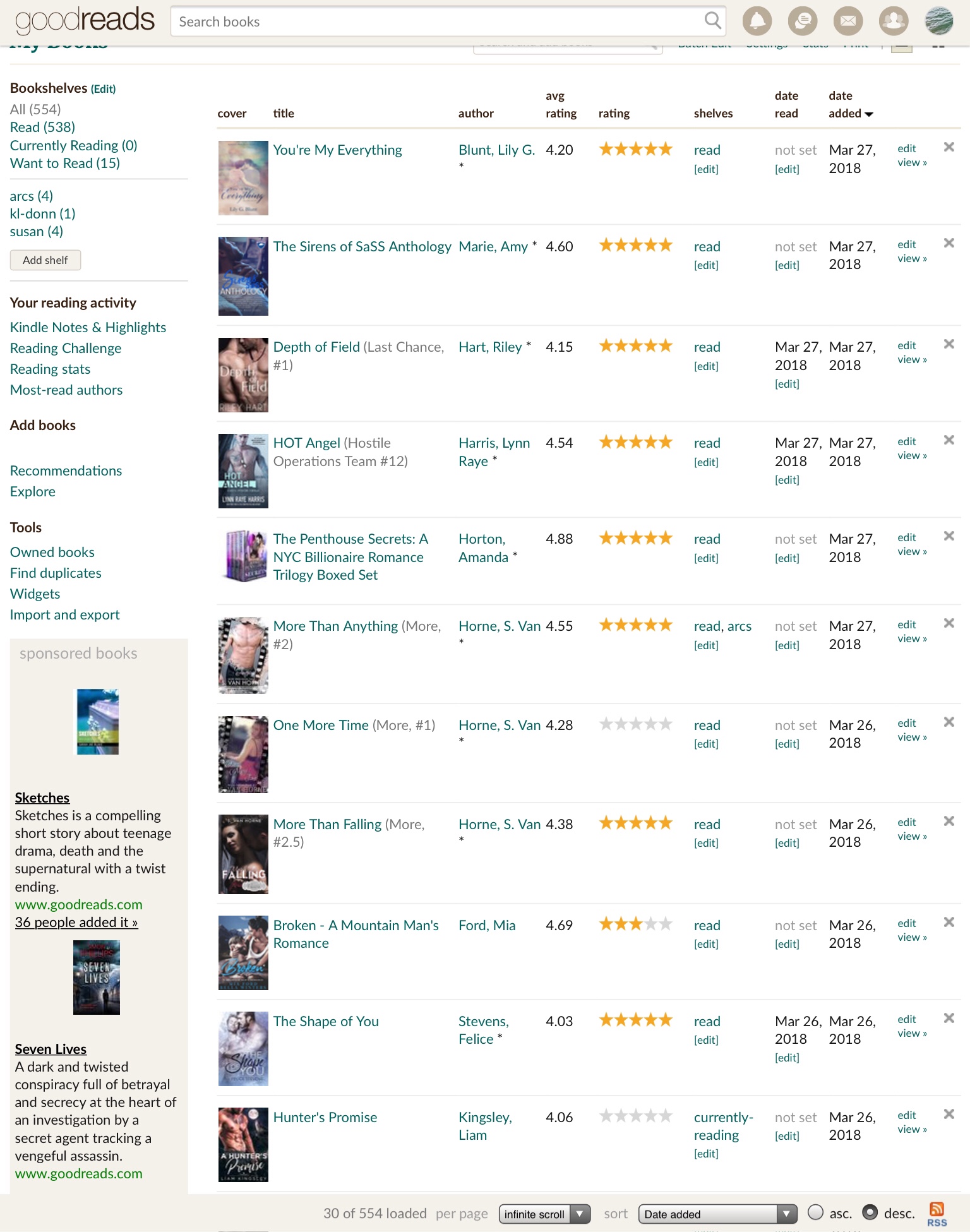Click the profile avatar picture
This screenshot has width=970, height=1232.
click(939, 21)
